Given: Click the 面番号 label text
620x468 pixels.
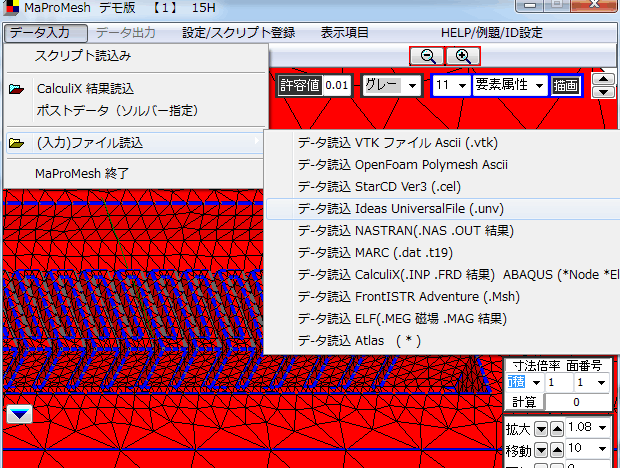Looking at the screenshot, I should (584, 366).
